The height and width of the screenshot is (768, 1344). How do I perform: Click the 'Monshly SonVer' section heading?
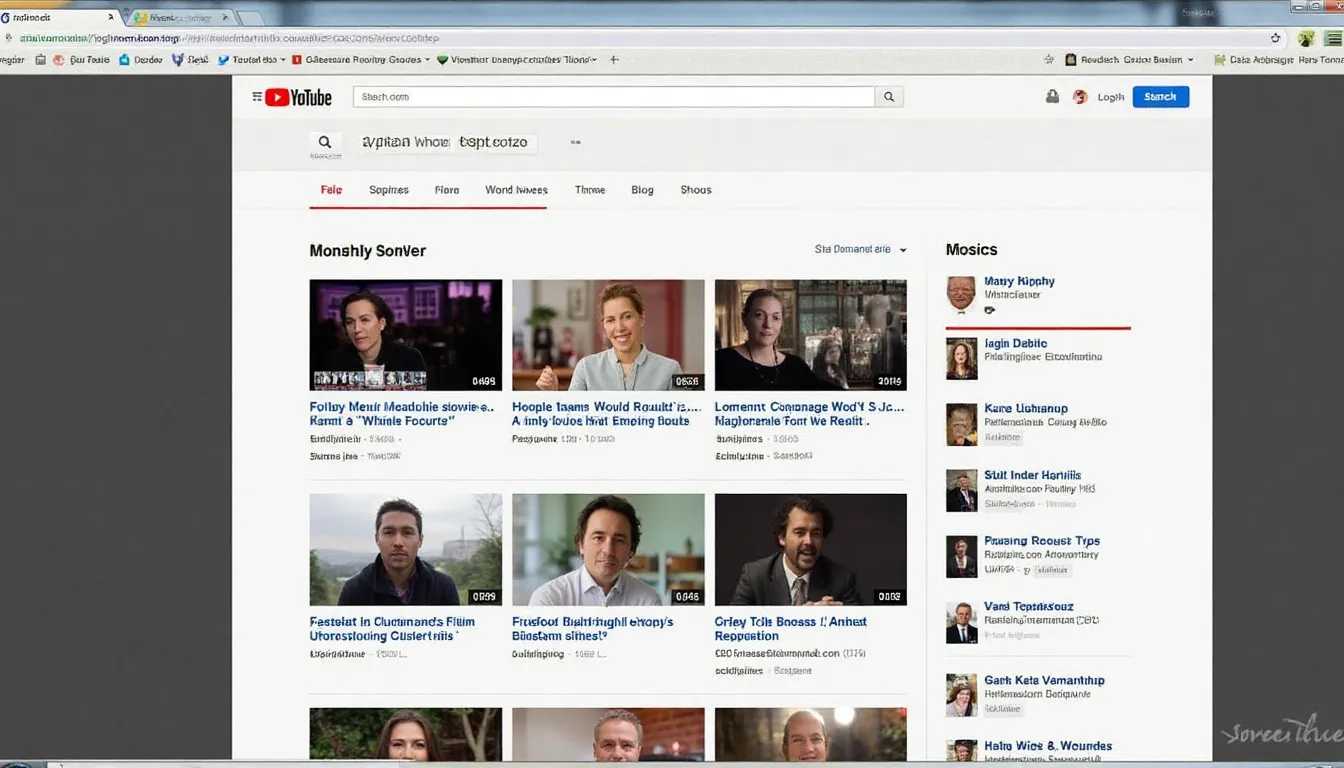pyautogui.click(x=368, y=251)
